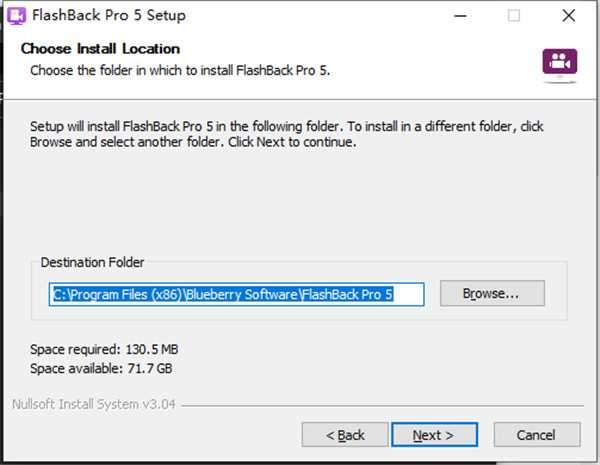This screenshot has height=465, width=600.
Task: Open the Browse... folder picker
Action: point(491,294)
